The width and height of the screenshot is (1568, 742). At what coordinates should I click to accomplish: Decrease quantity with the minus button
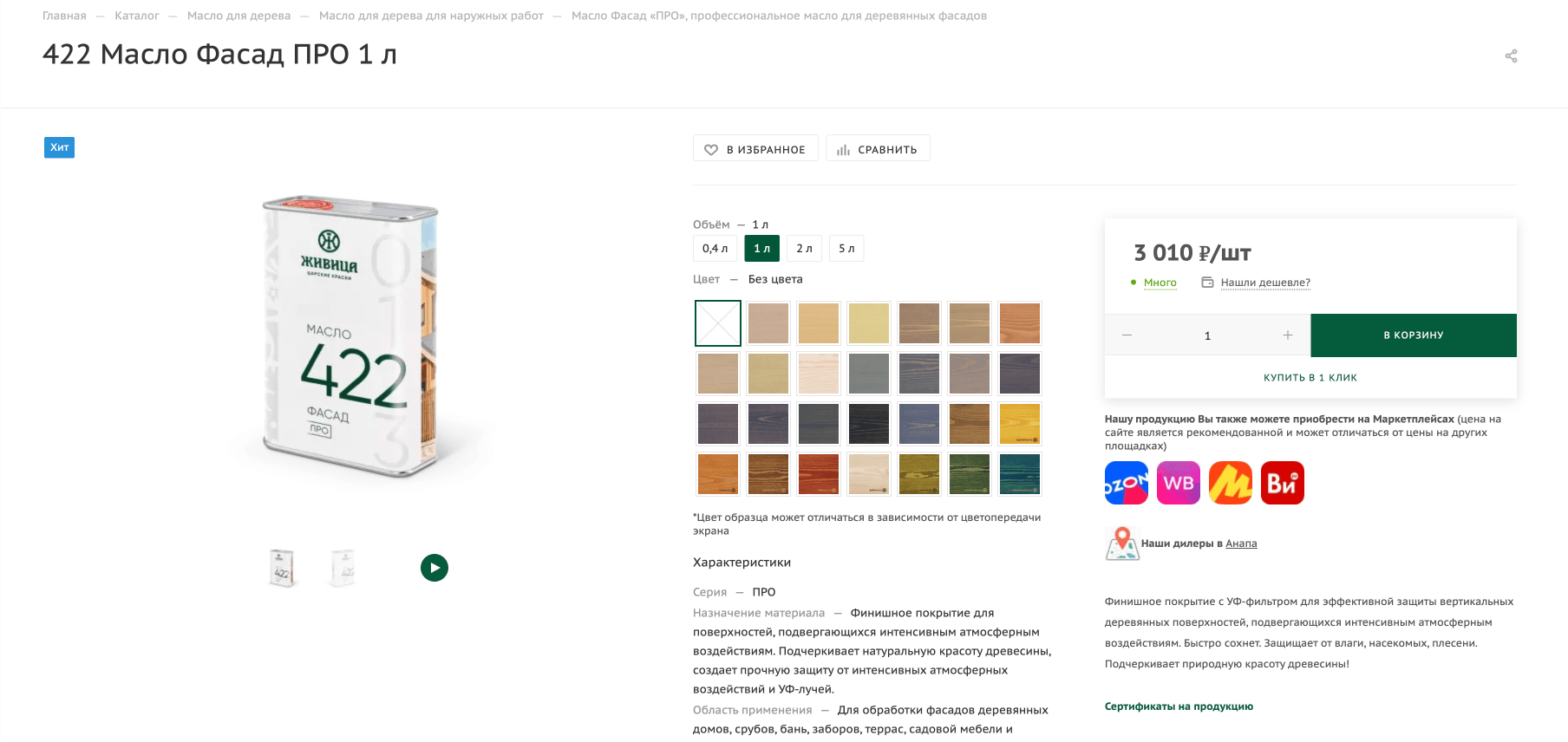tap(1127, 335)
